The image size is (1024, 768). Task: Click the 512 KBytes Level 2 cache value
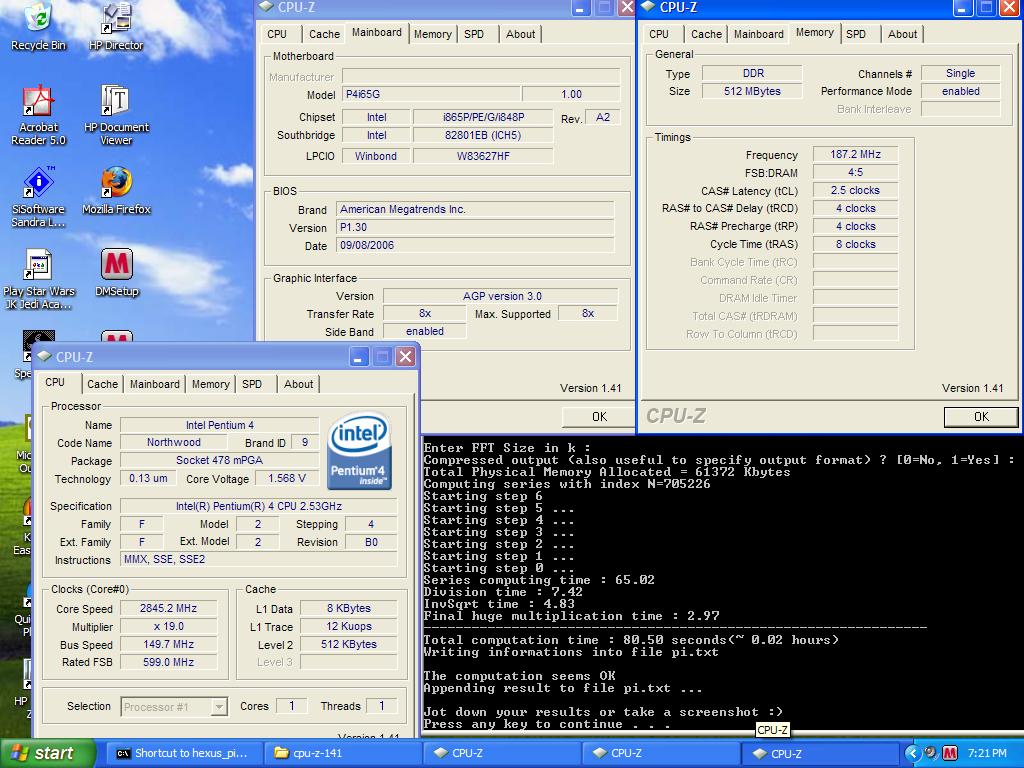(349, 644)
